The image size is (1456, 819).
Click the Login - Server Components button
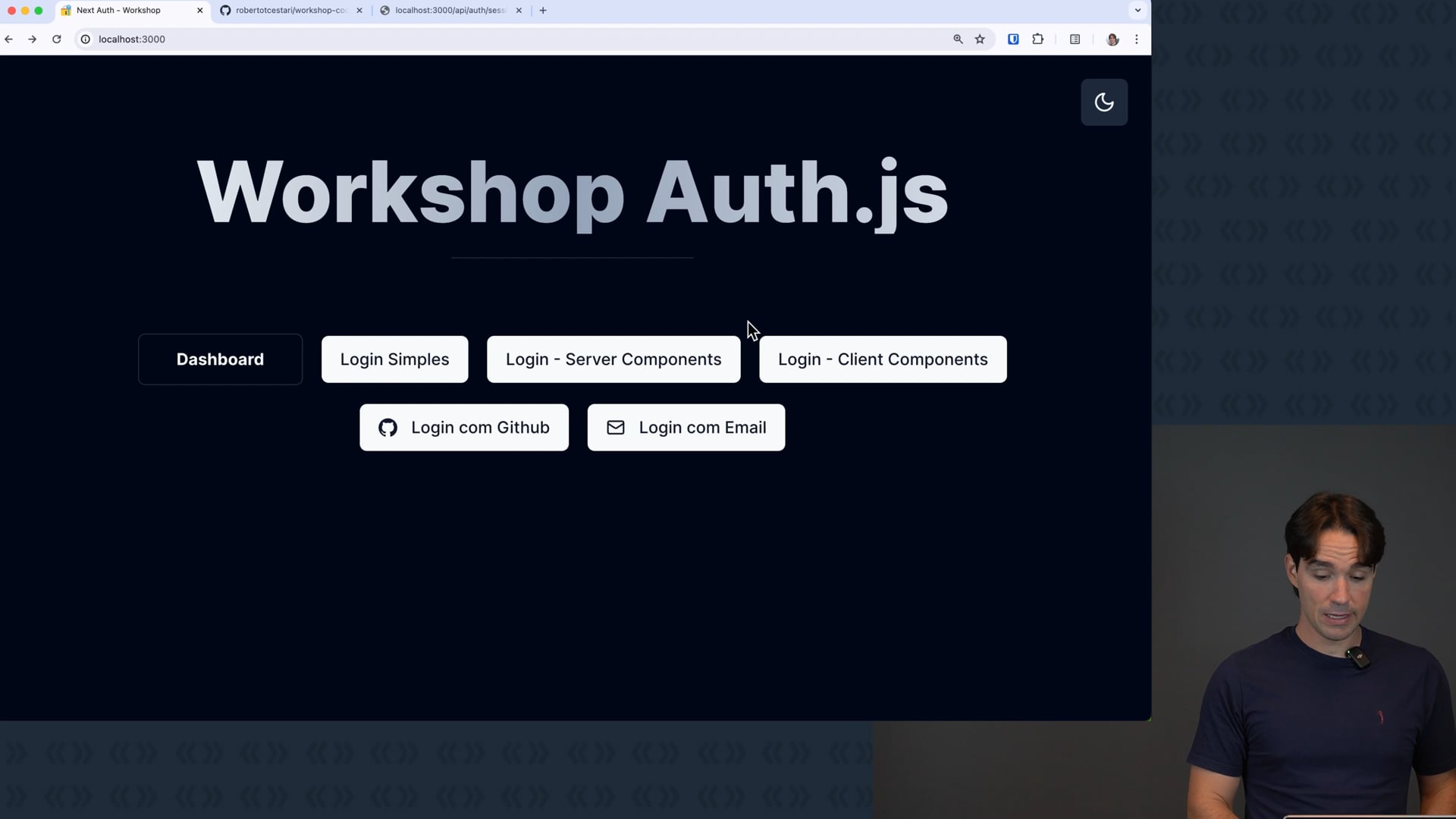click(x=613, y=359)
